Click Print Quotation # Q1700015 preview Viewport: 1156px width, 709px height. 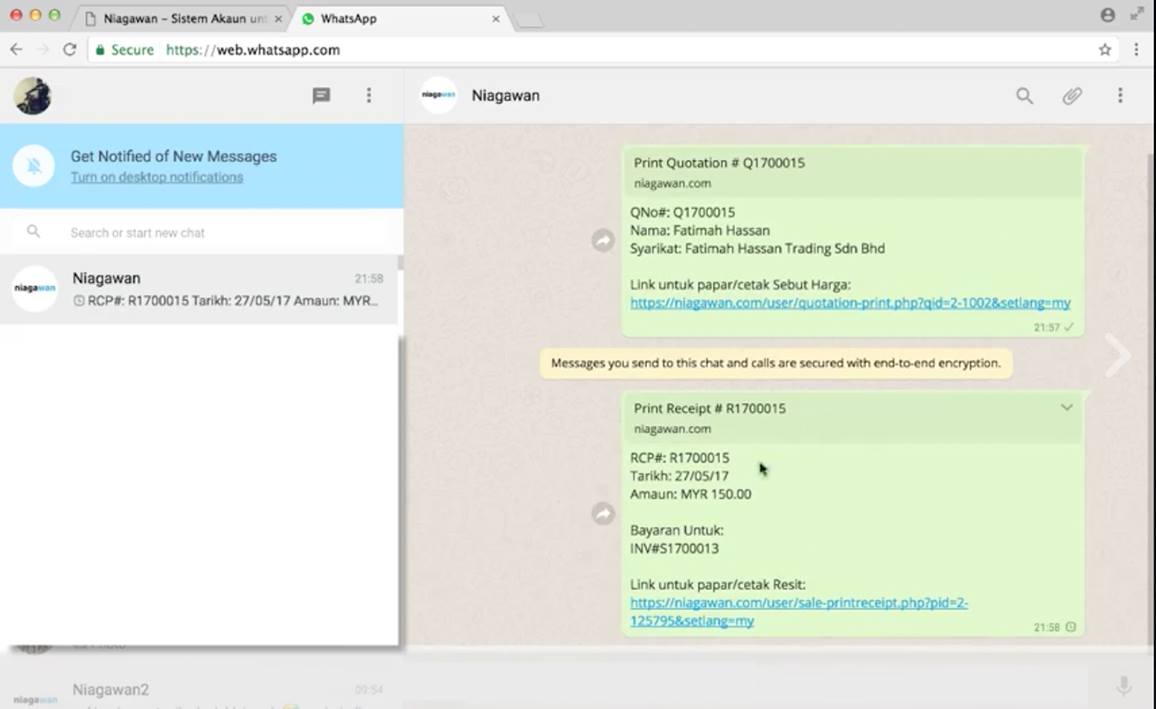(853, 172)
